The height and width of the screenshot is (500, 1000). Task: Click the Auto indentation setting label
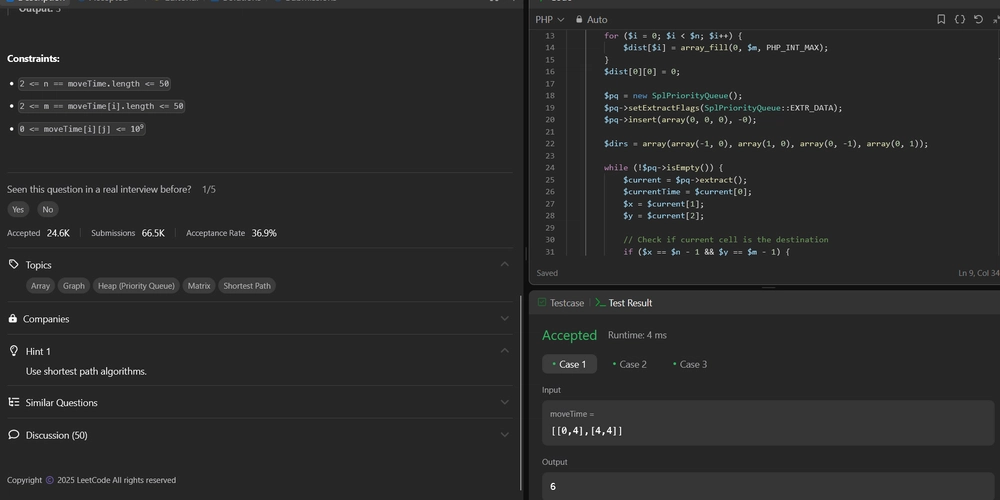coord(597,20)
